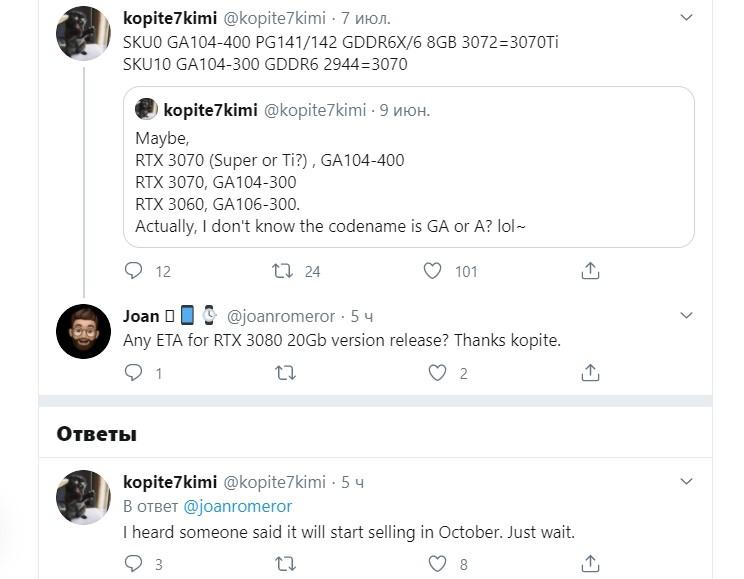Open Joan's profile name link
744x579 pixels.
141,316
